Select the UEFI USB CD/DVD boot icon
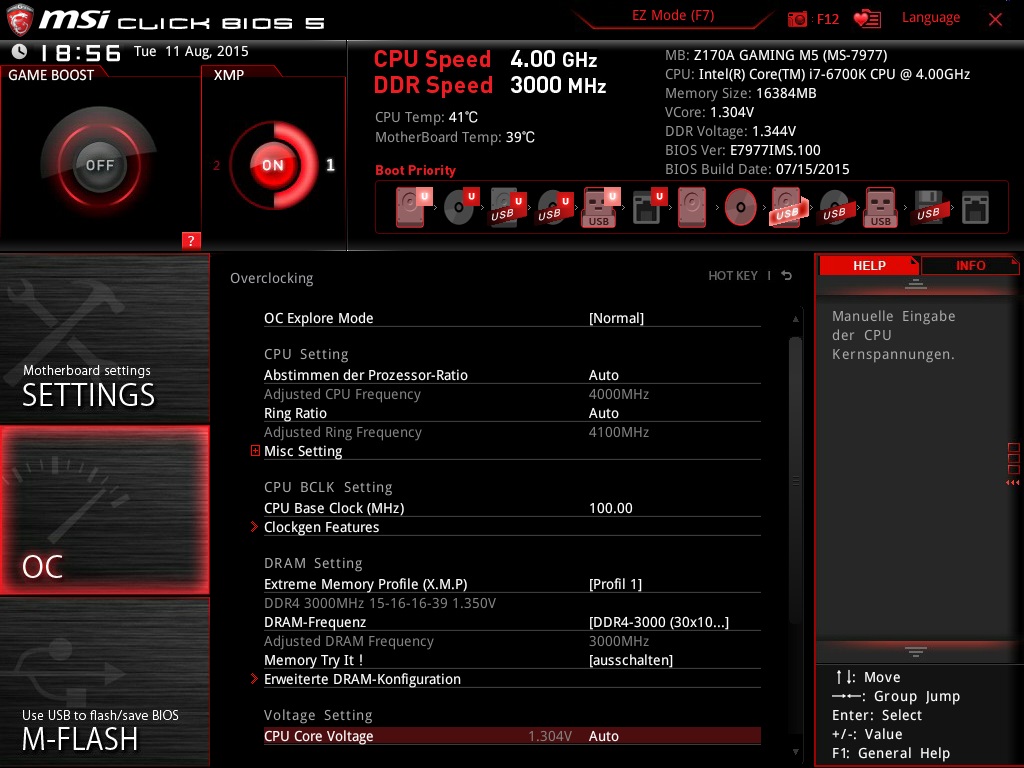The height and width of the screenshot is (768, 1024). 554,208
